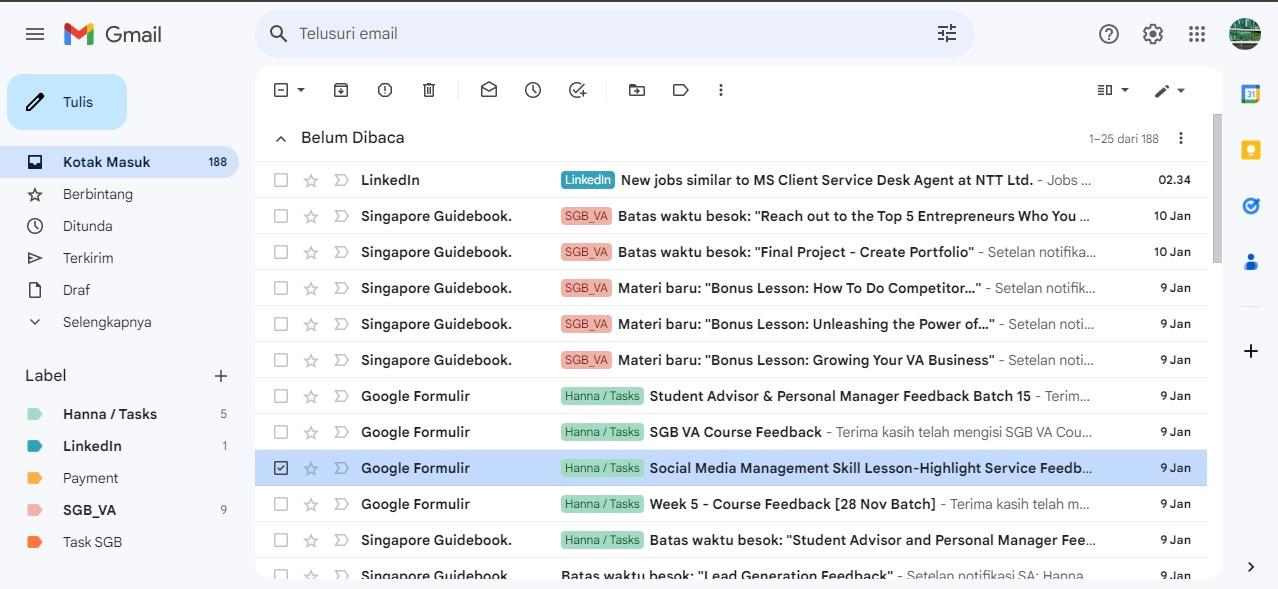Delete selected email with trash icon

click(x=429, y=90)
